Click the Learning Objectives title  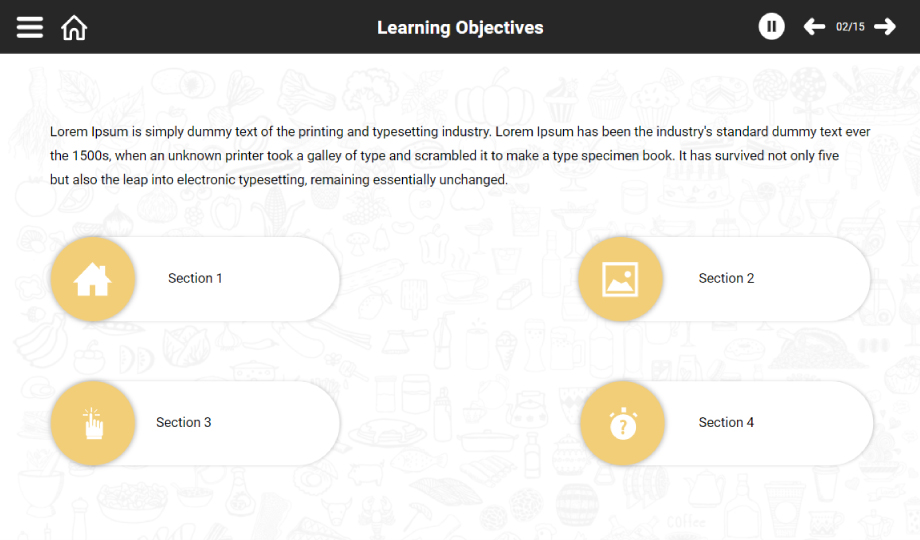click(460, 28)
